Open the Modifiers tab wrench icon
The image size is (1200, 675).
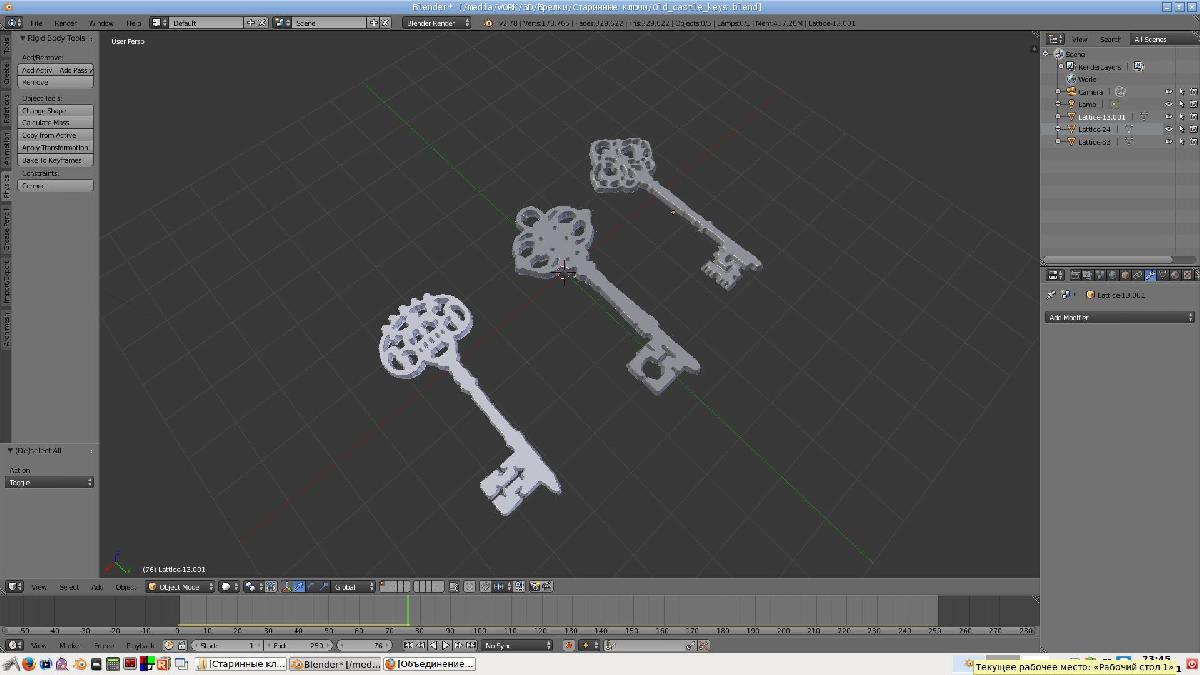click(x=1150, y=275)
